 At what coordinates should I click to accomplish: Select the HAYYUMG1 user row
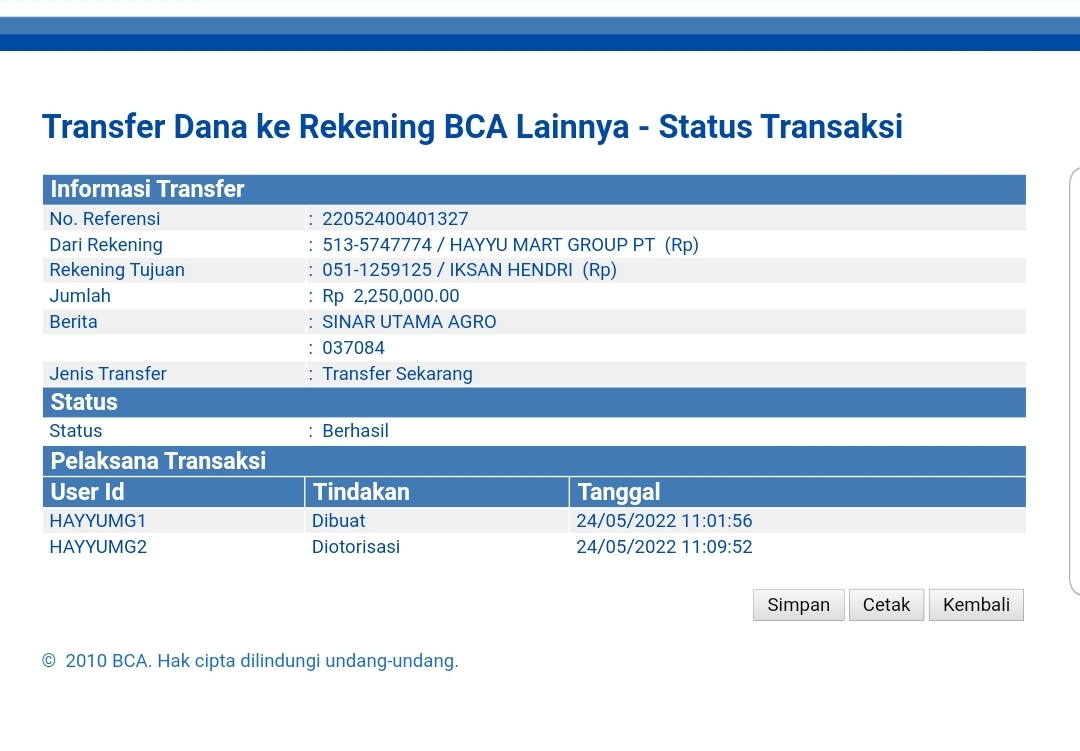(x=98, y=521)
